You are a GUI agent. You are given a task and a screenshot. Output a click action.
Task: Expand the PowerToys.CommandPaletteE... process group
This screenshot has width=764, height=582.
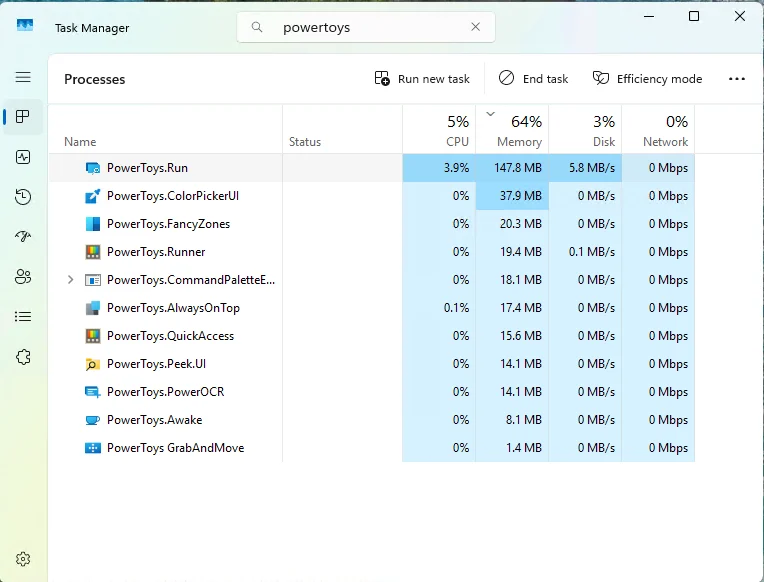point(71,280)
